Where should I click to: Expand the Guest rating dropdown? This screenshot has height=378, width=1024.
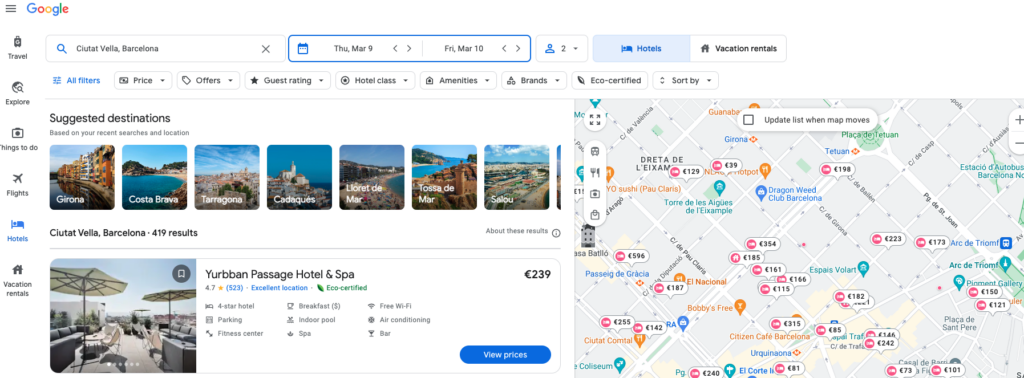coord(287,80)
